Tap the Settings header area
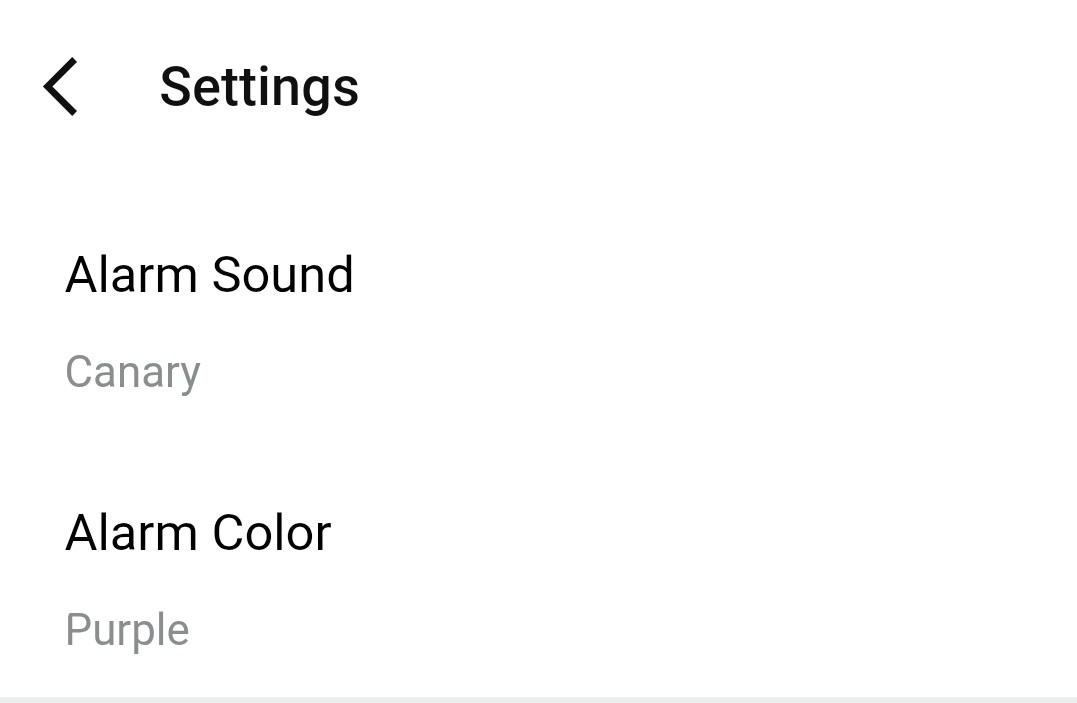Viewport: 1077px width, 703px height. [259, 87]
